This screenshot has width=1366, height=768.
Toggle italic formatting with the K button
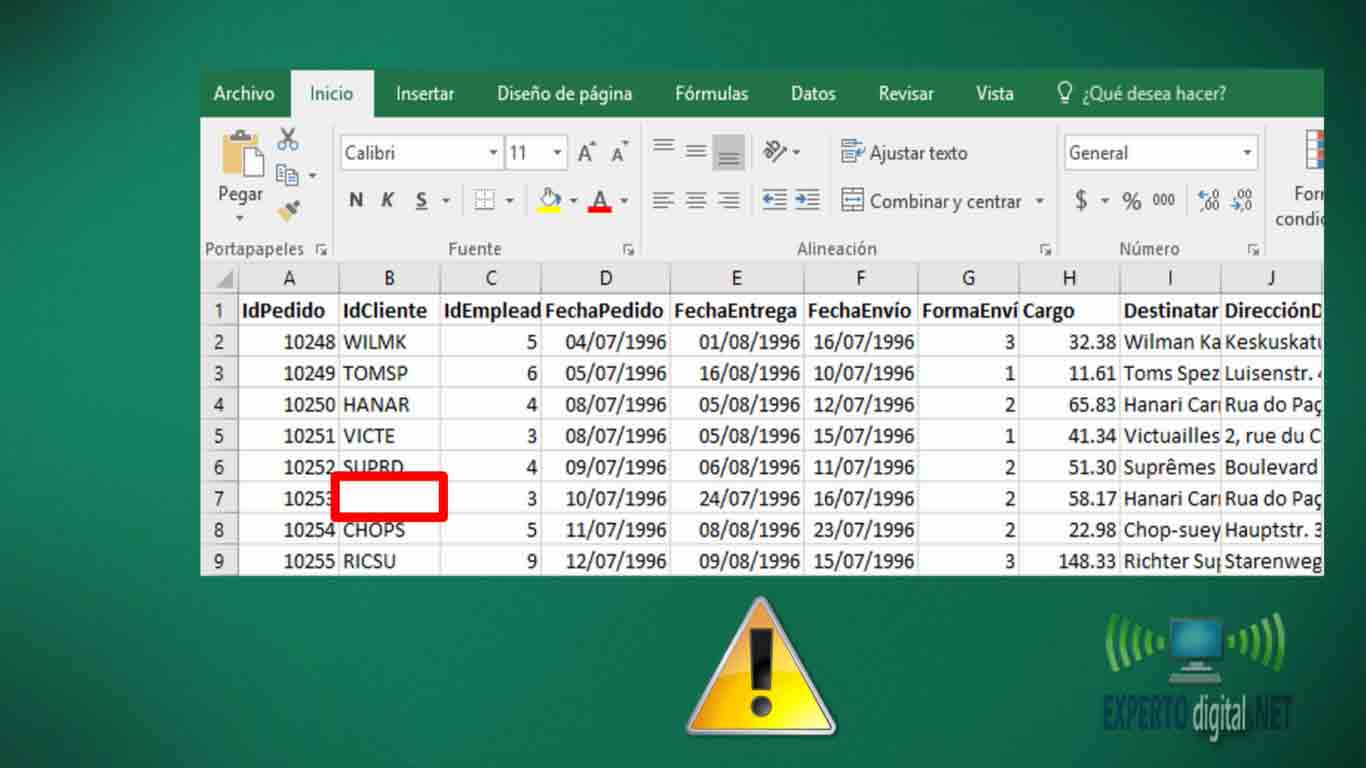[388, 201]
